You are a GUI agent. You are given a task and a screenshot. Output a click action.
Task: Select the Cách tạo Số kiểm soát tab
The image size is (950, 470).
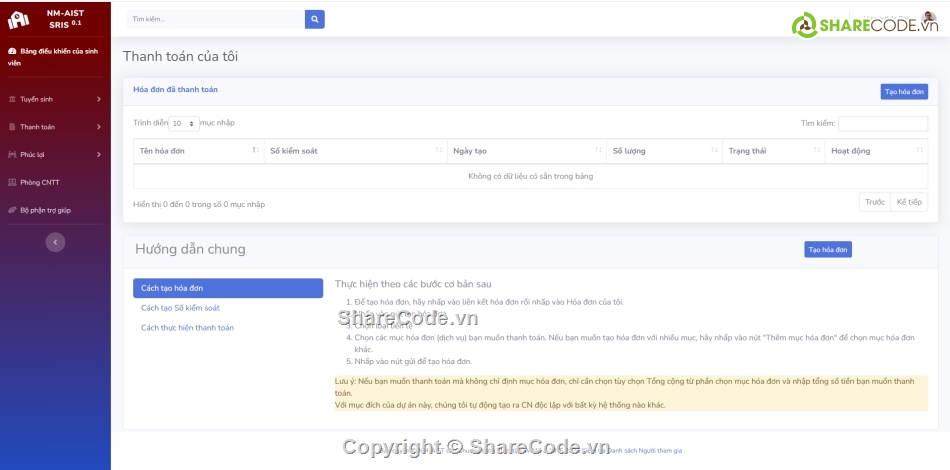(x=180, y=308)
